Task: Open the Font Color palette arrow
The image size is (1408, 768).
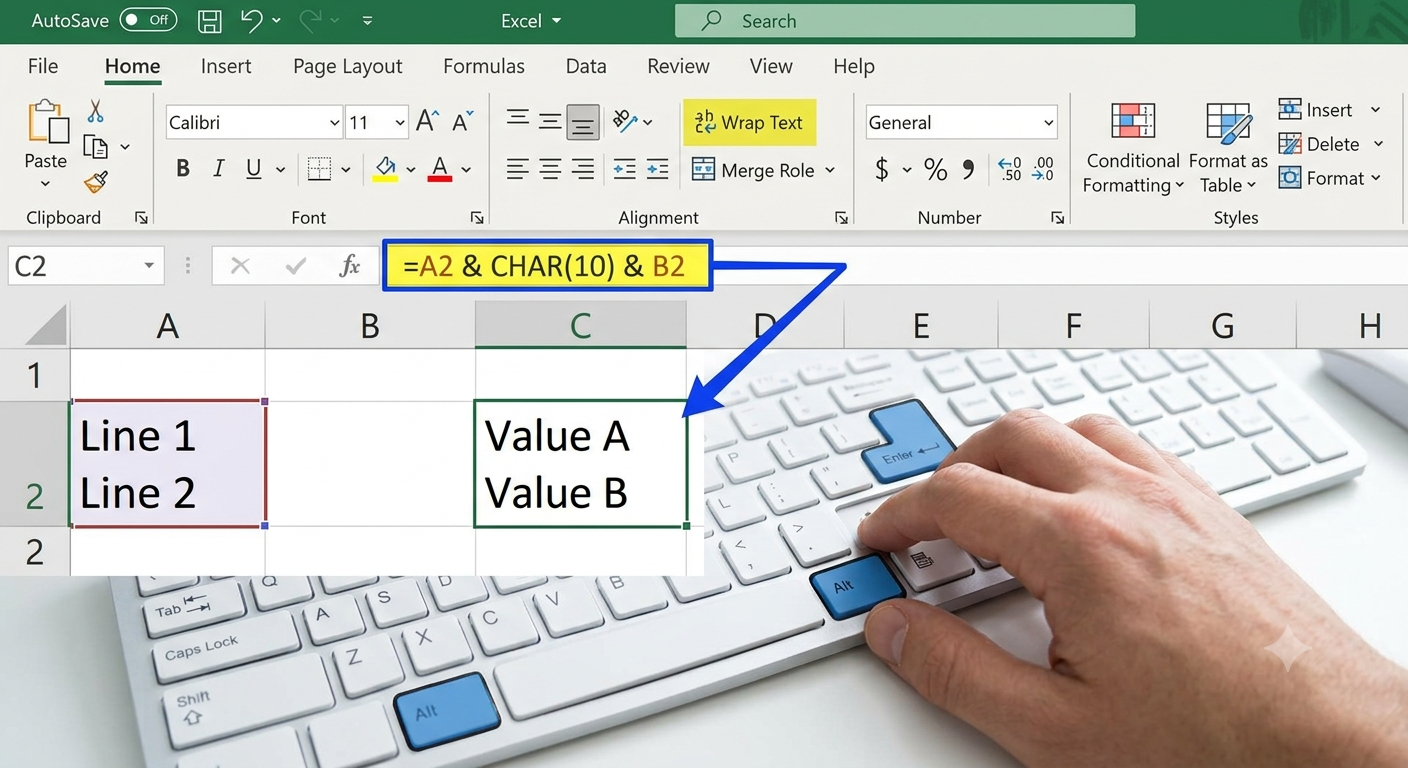Action: point(466,170)
